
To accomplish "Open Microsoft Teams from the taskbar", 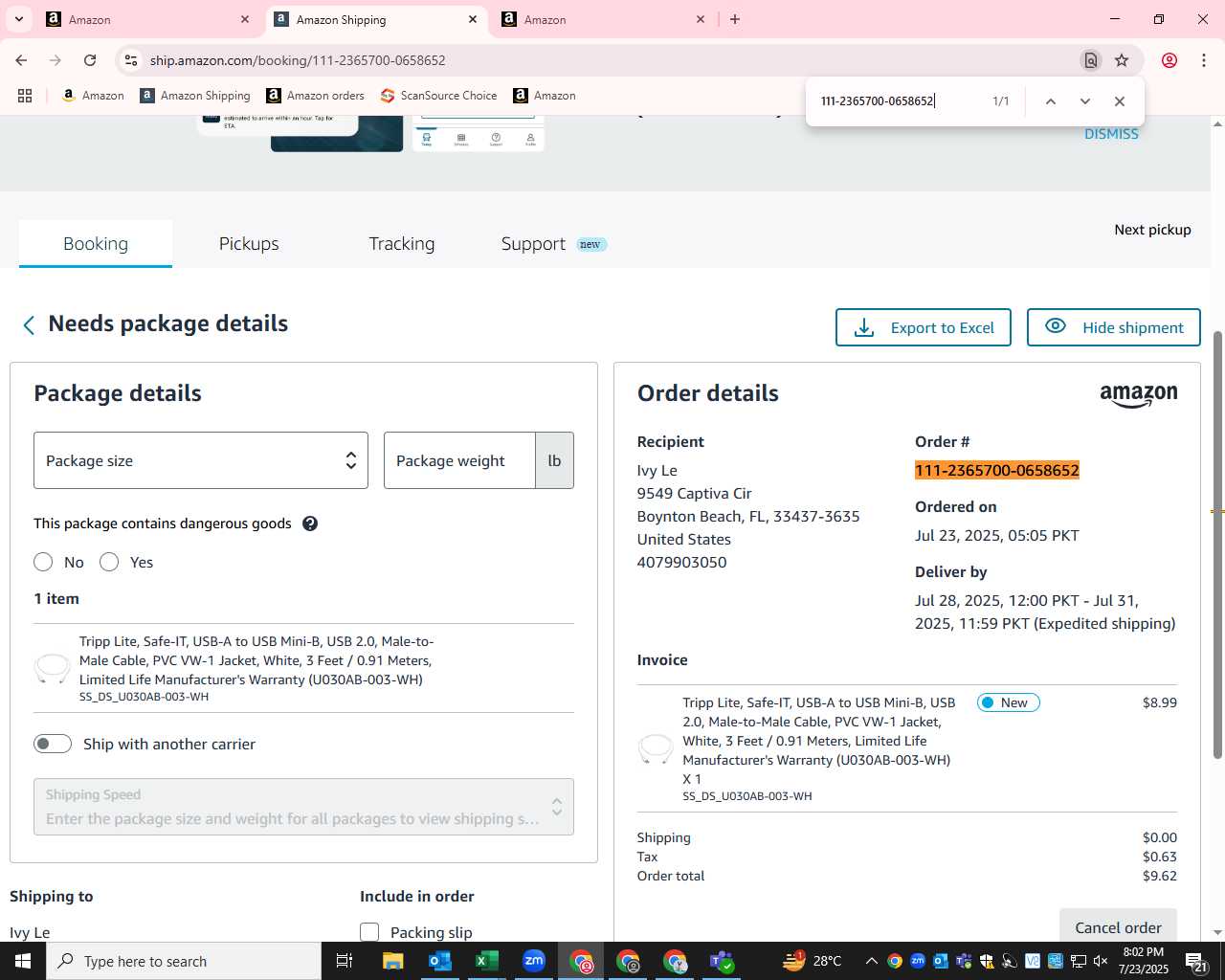I will click(x=722, y=961).
